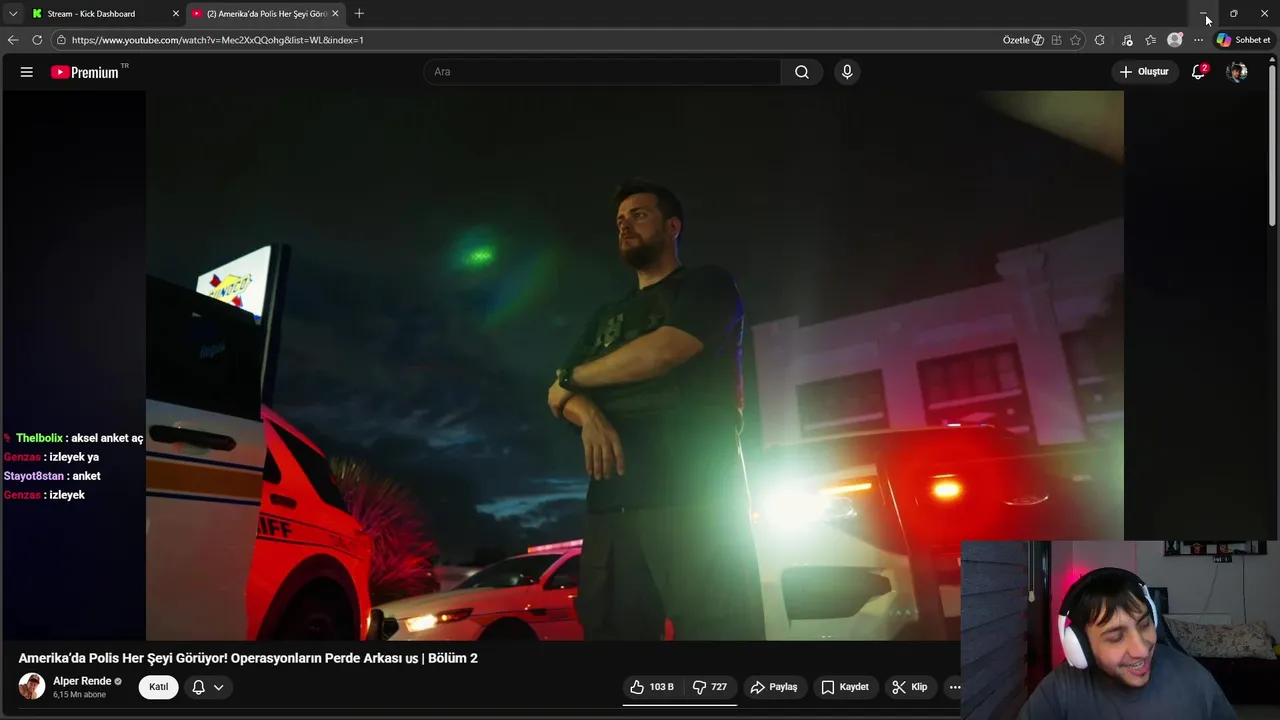Click chat message "izleyek ya"

click(x=74, y=457)
